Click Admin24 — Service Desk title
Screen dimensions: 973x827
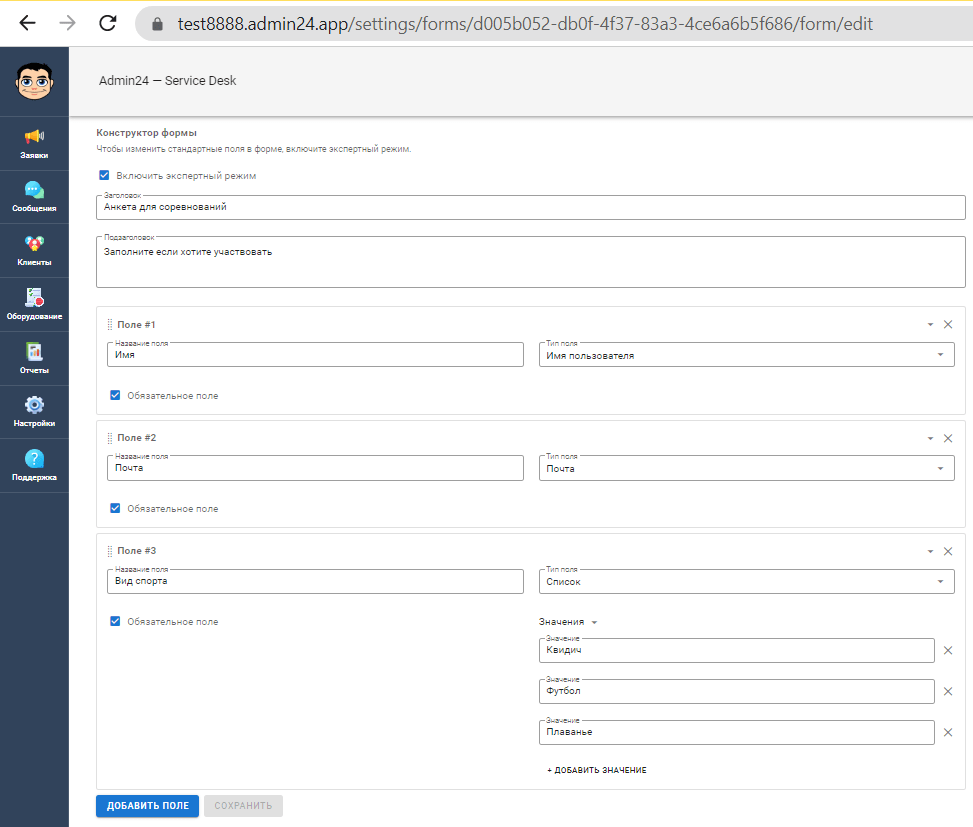(x=168, y=81)
